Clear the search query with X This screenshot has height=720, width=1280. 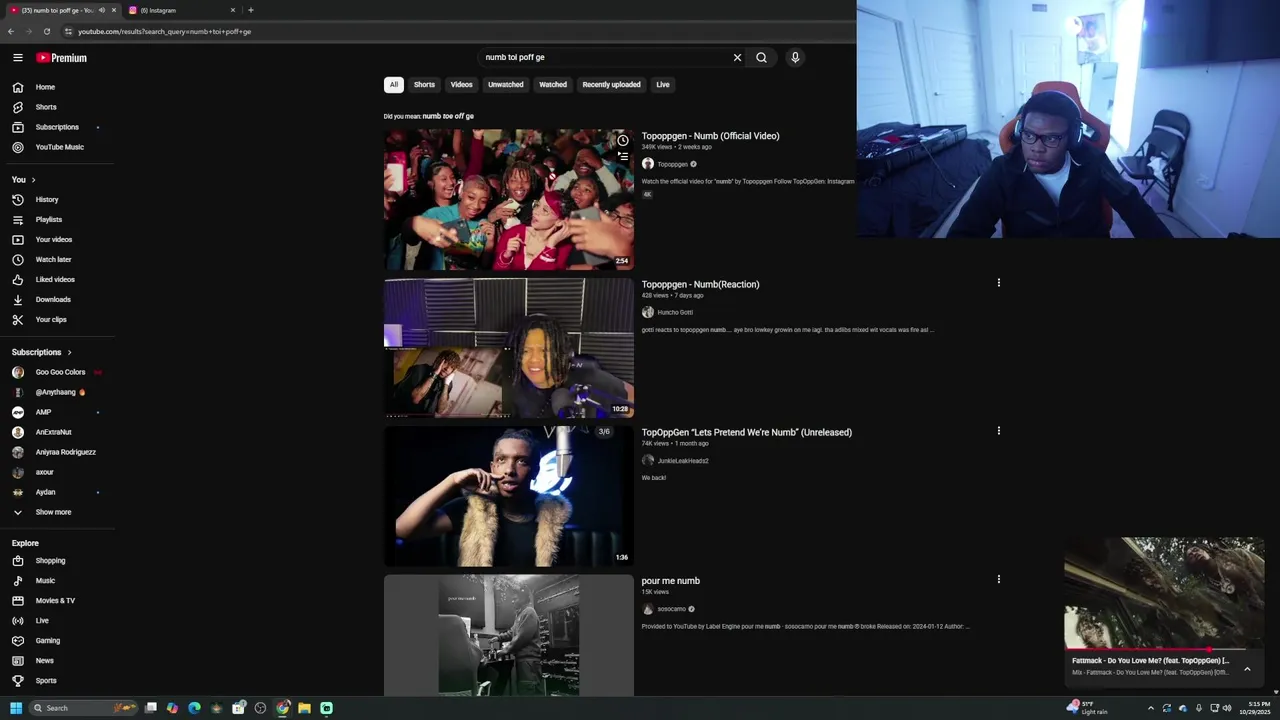(x=738, y=57)
